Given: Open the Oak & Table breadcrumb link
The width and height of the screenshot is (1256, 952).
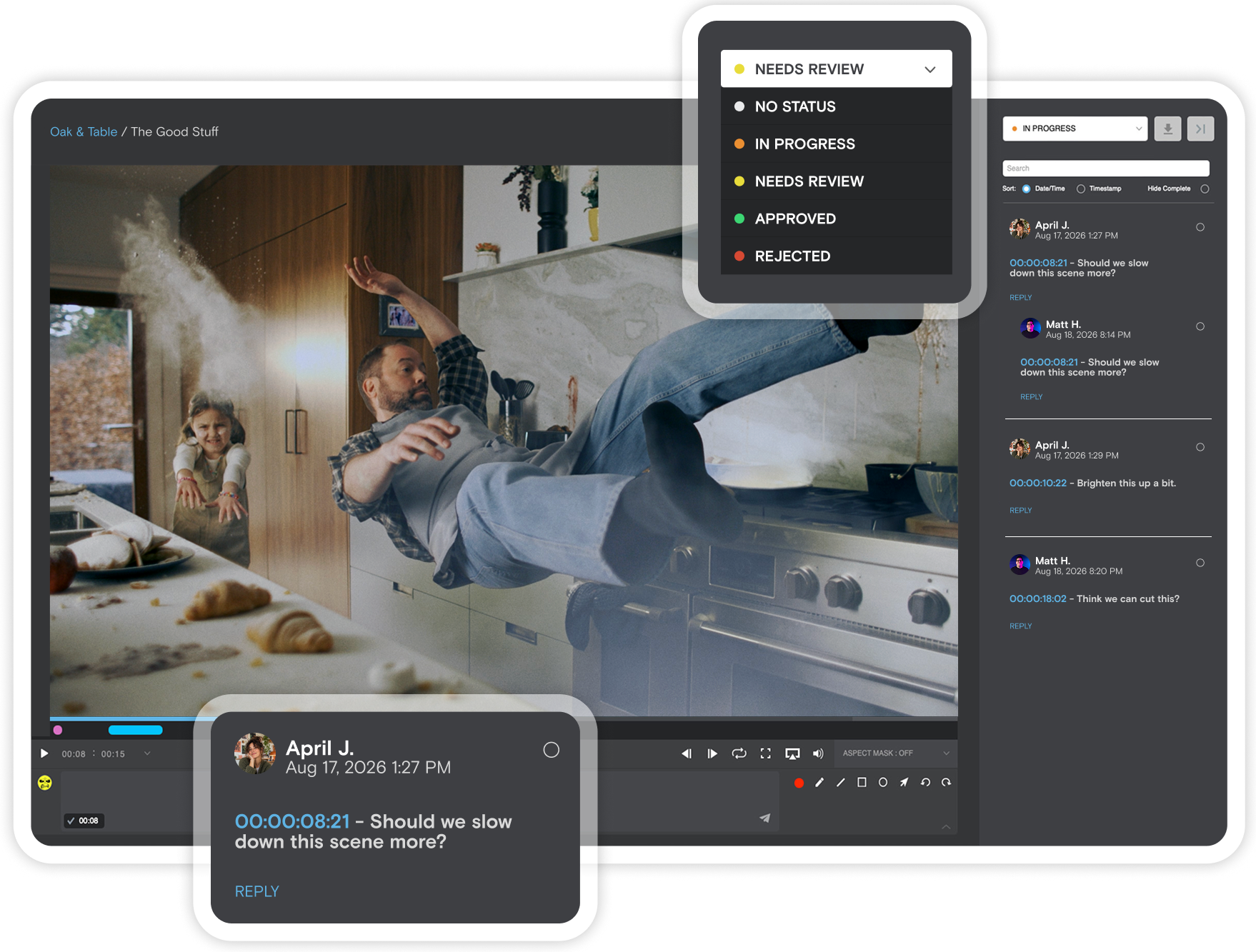Looking at the screenshot, I should [x=84, y=132].
